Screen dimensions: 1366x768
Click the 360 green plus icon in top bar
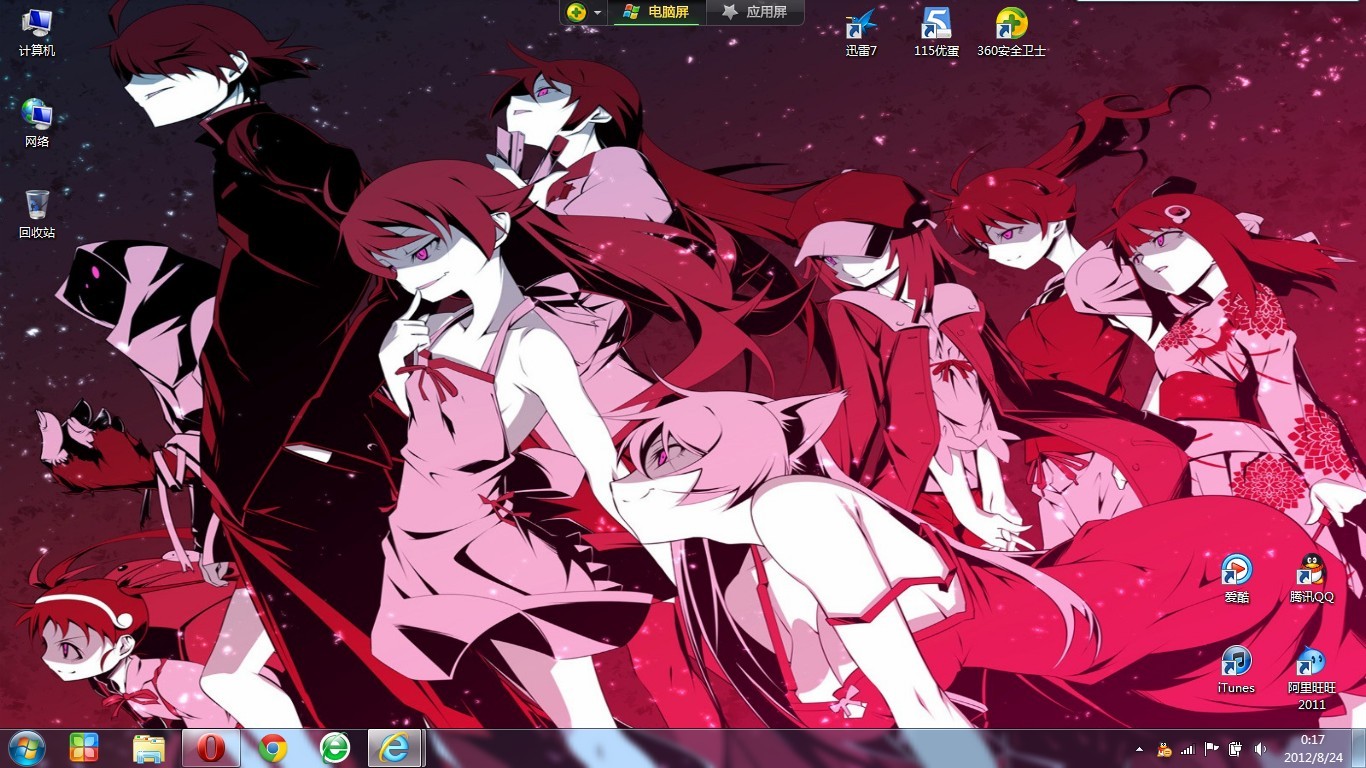(576, 12)
